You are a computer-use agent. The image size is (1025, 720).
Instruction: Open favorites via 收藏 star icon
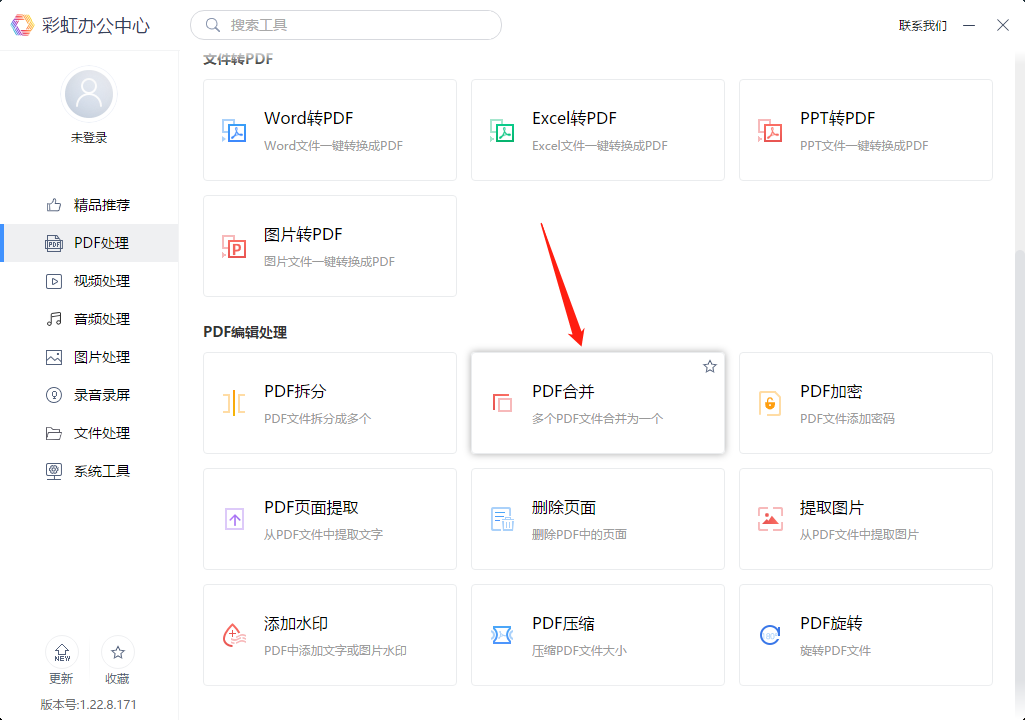118,653
